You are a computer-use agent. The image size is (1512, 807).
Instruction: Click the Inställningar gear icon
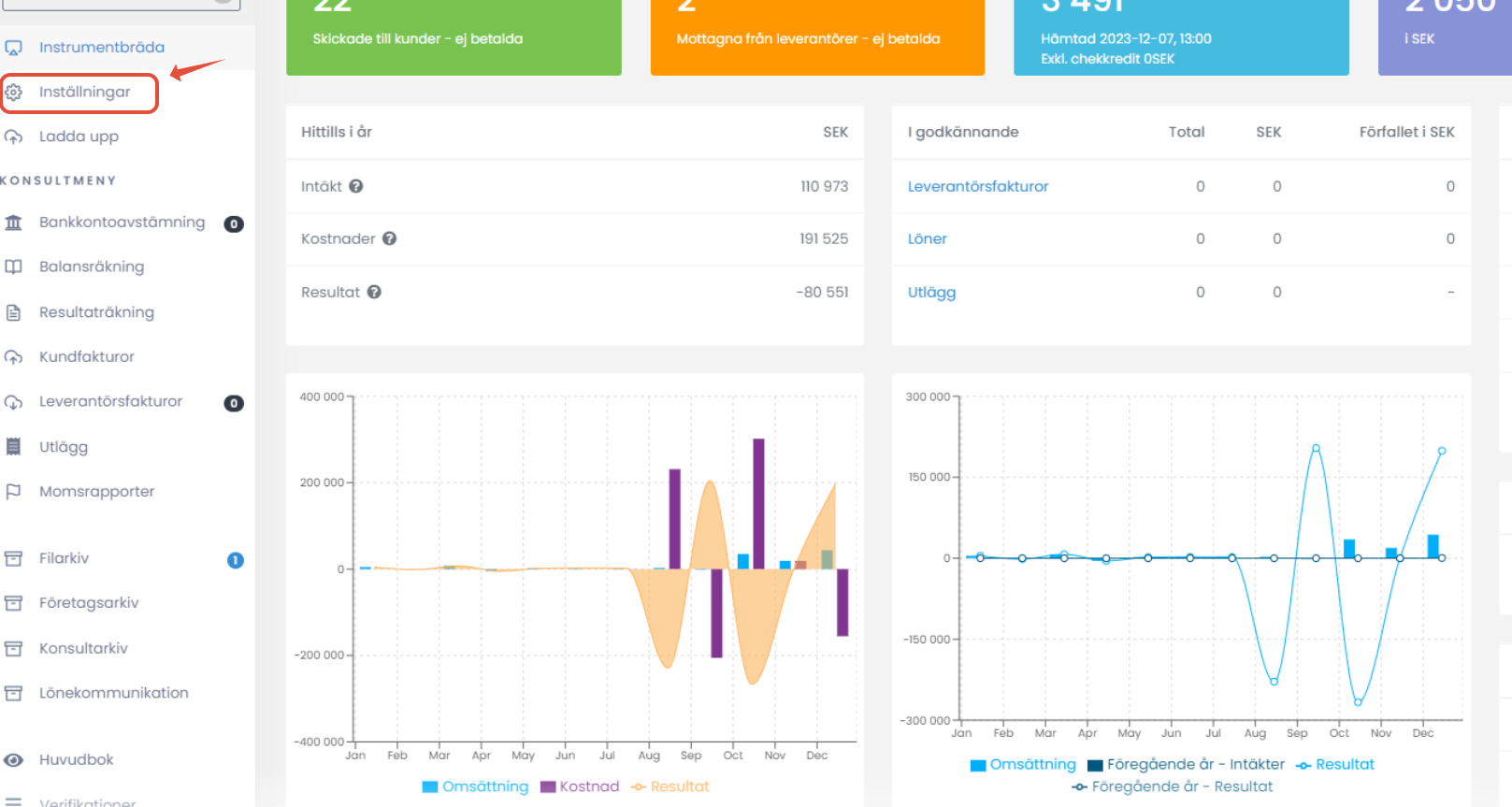[x=13, y=93]
